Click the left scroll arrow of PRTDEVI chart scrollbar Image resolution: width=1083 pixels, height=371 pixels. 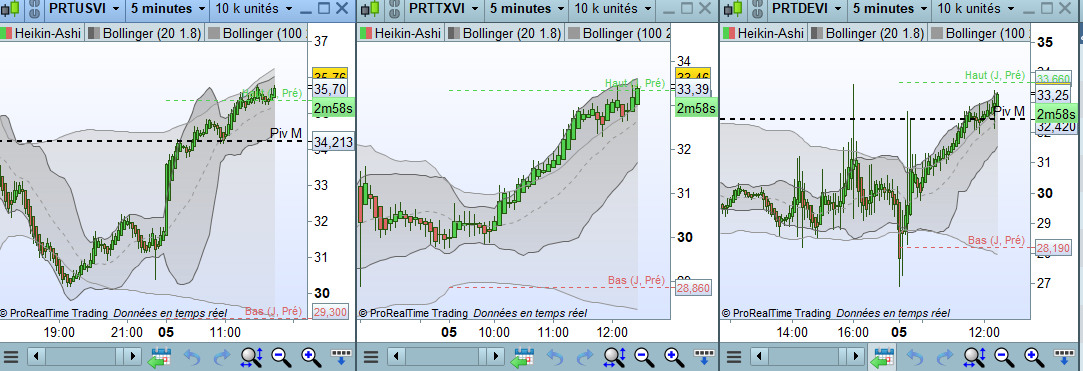pyautogui.click(x=760, y=357)
